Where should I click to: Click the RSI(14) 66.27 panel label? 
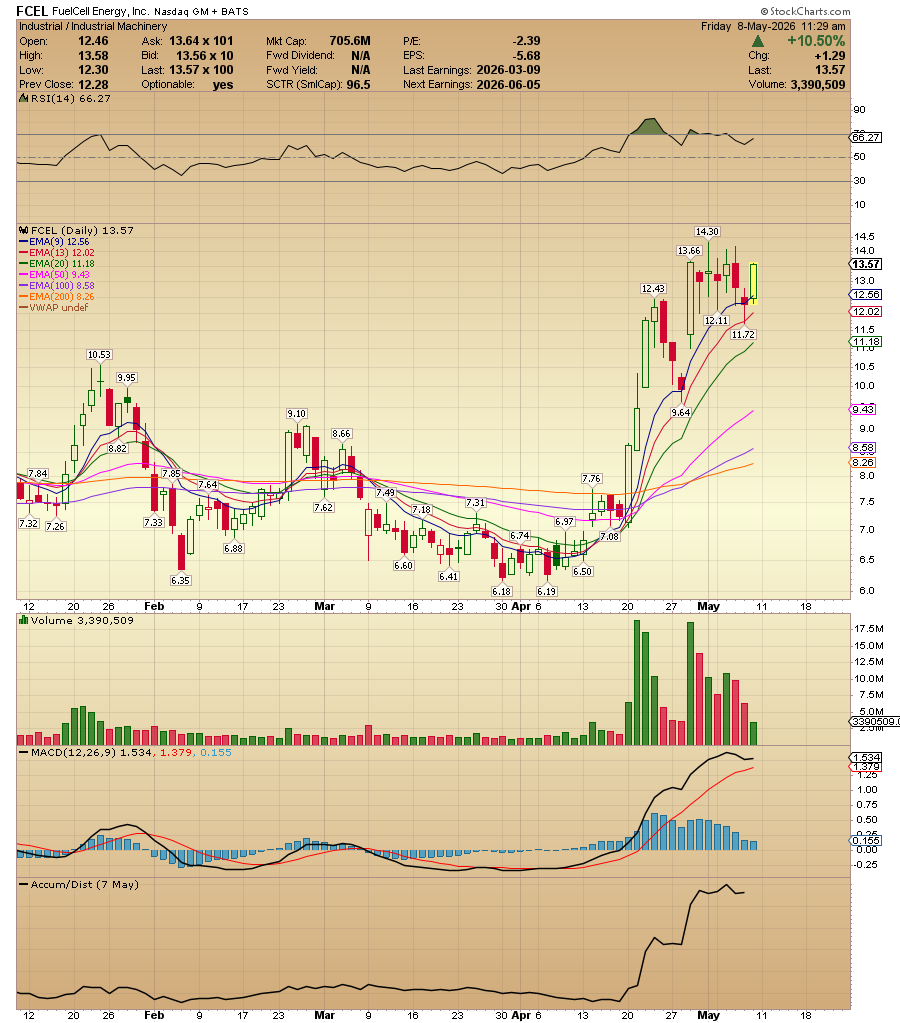click(x=70, y=99)
